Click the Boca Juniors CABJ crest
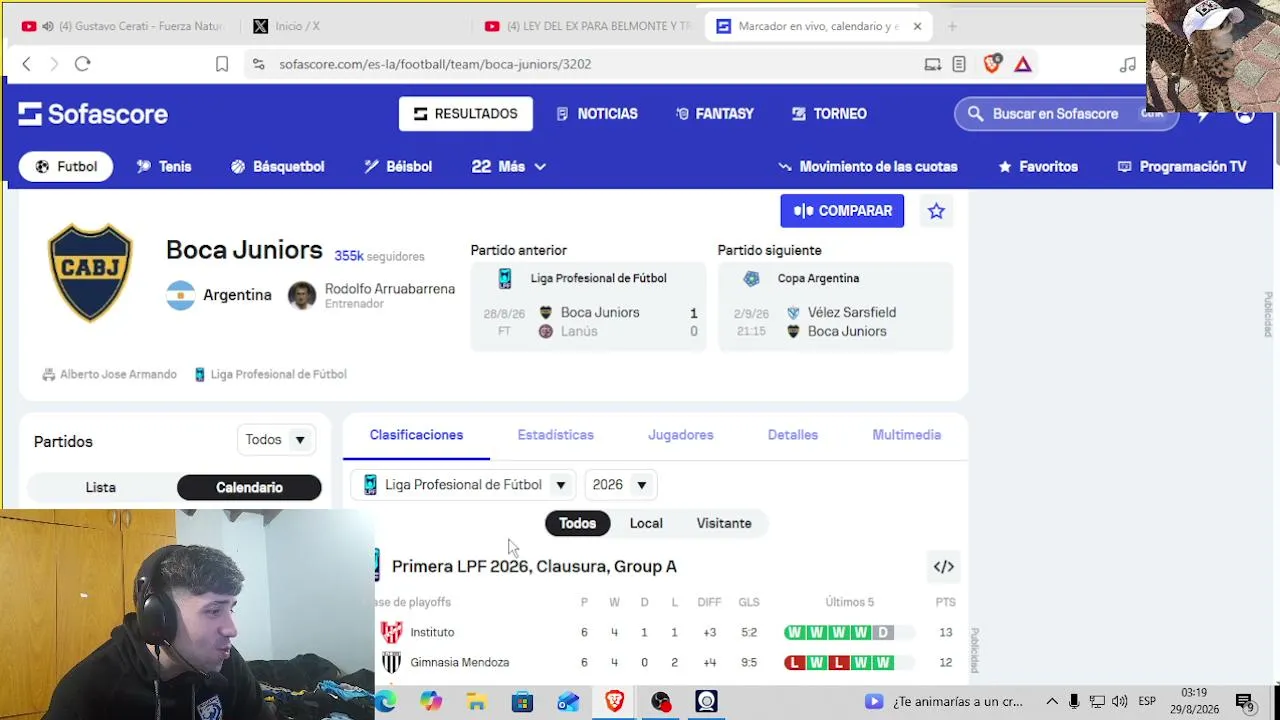Image resolution: width=1280 pixels, height=720 pixels. coord(90,272)
